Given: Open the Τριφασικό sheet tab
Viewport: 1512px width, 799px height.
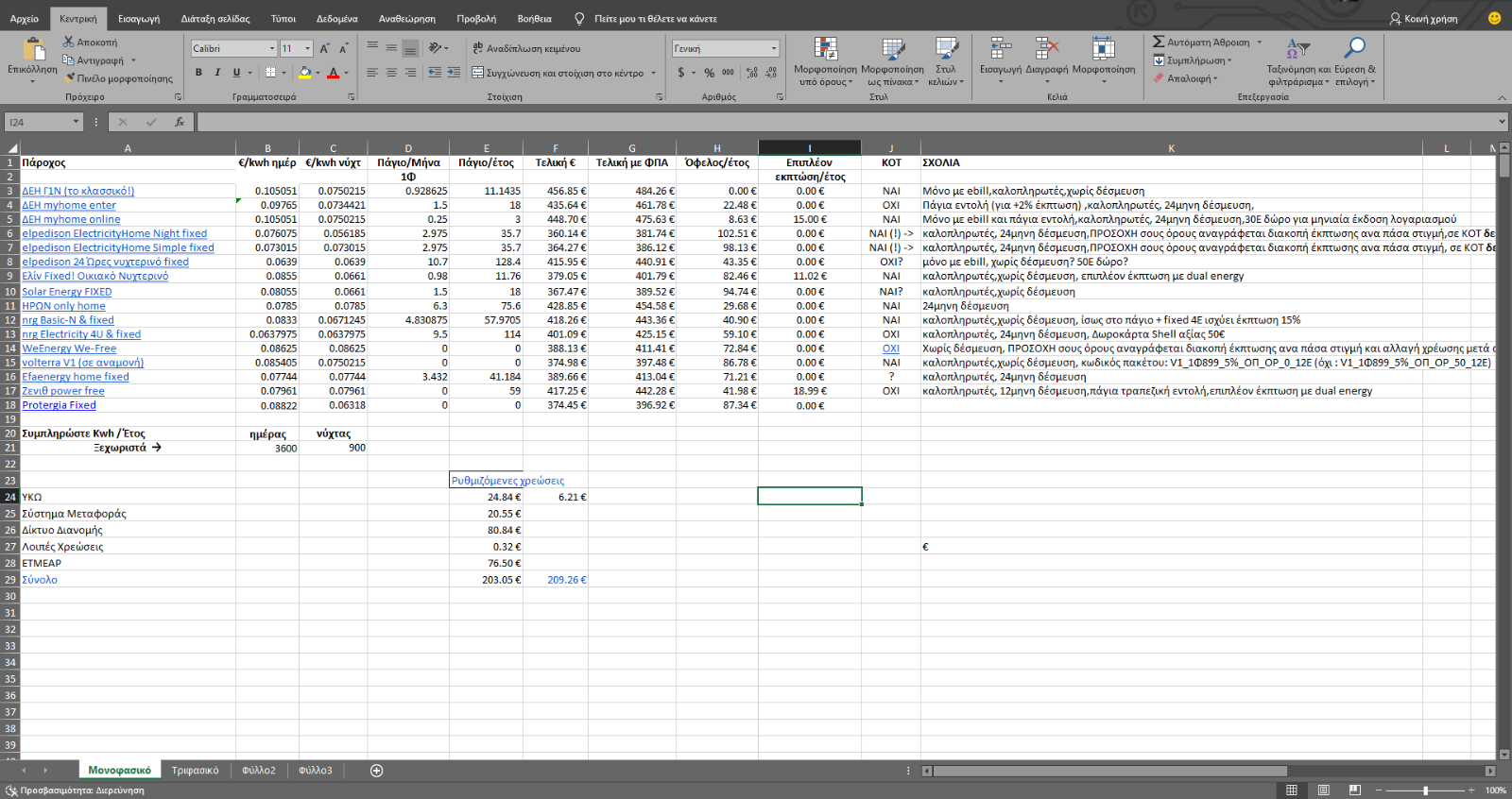Looking at the screenshot, I should 195,771.
